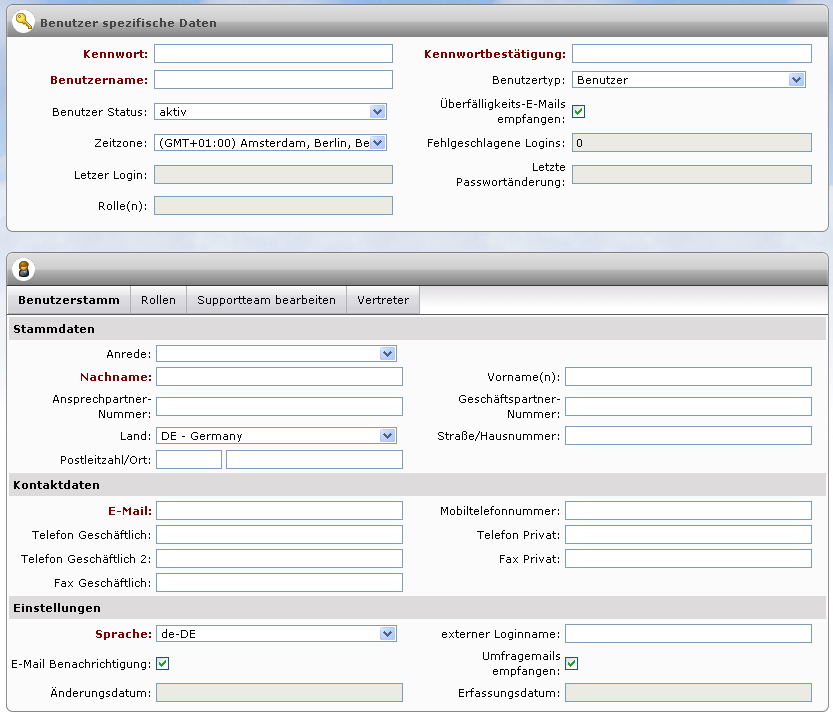This screenshot has width=833, height=716.
Task: Focus the Ort input field
Action: [314, 459]
